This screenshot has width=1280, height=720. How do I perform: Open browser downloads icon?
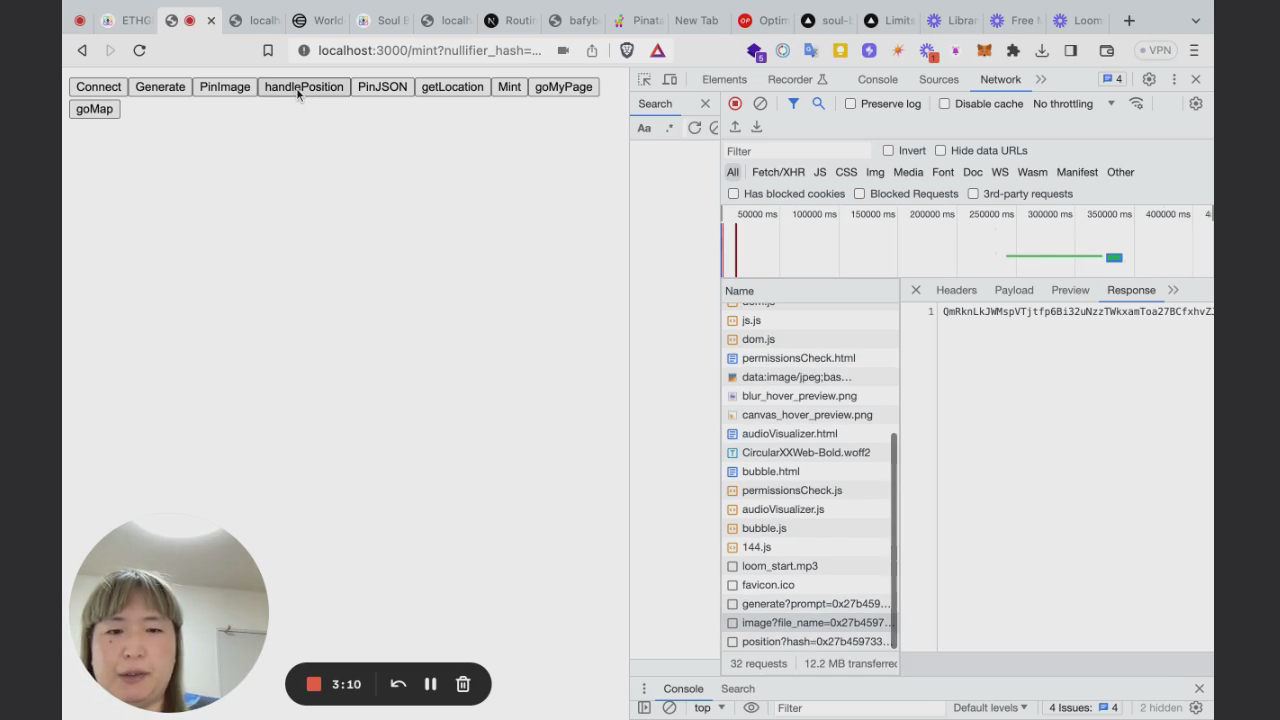click(1041, 50)
